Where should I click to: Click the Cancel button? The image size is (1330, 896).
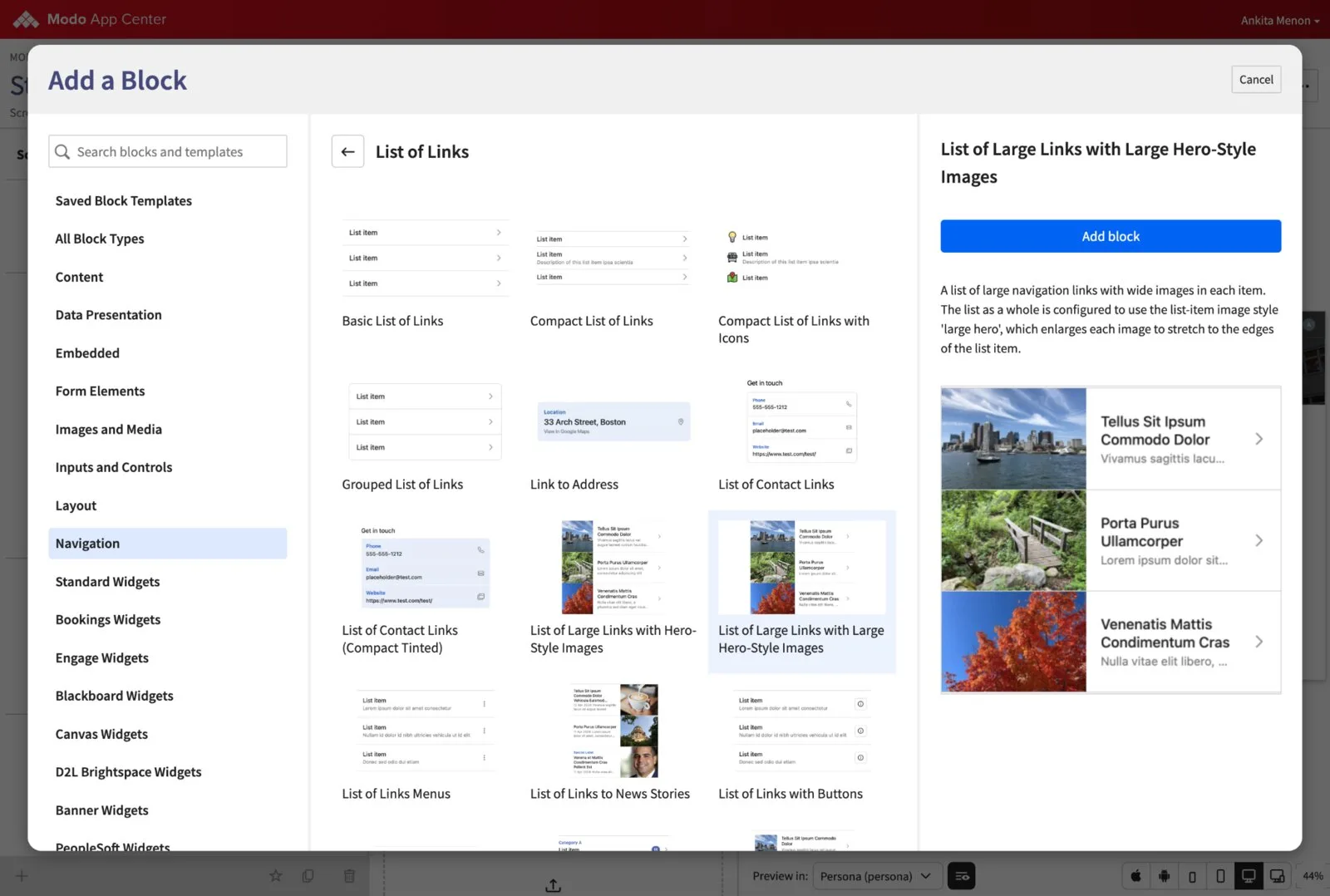pyautogui.click(x=1256, y=80)
